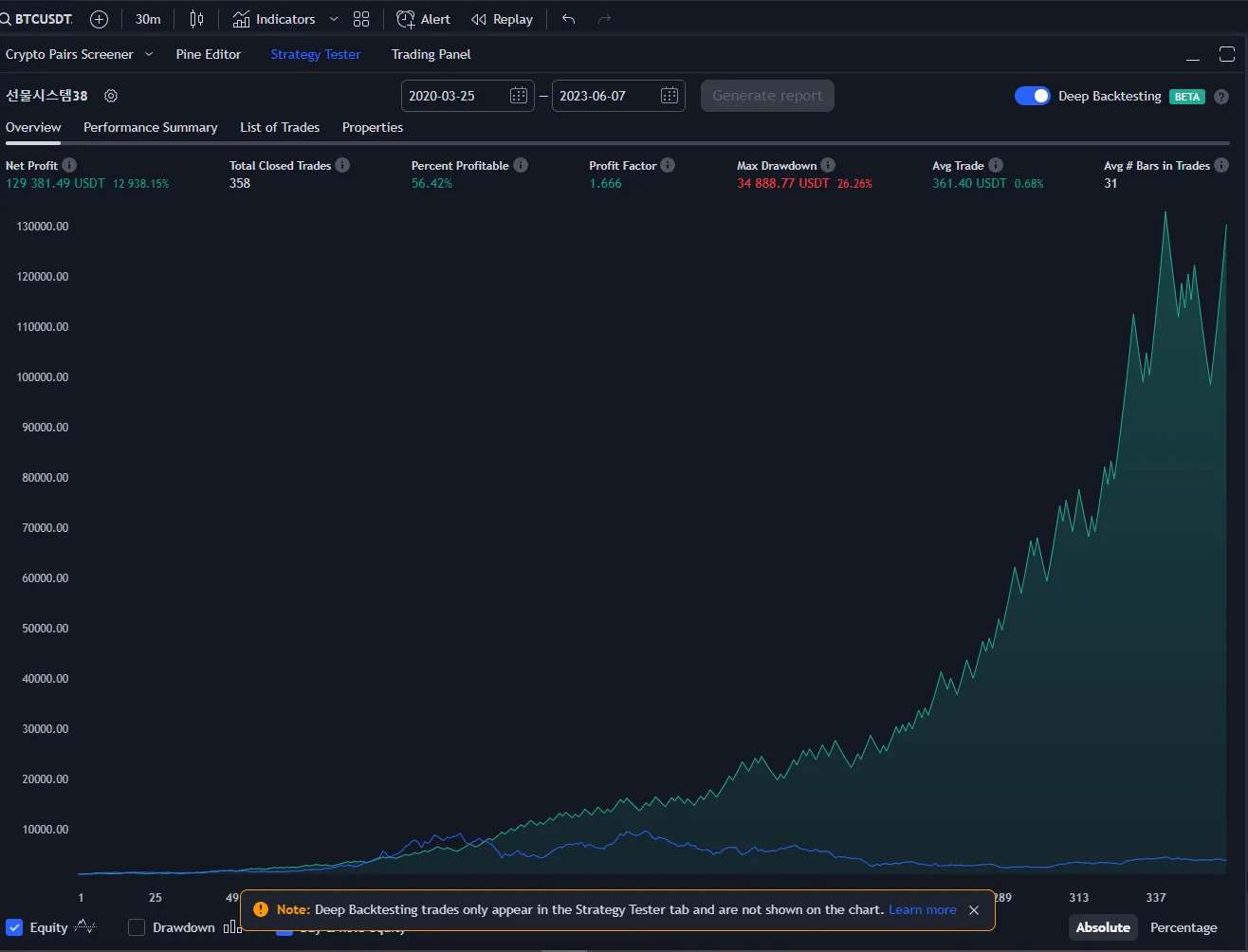Select the Absolute scale button

pyautogui.click(x=1103, y=927)
